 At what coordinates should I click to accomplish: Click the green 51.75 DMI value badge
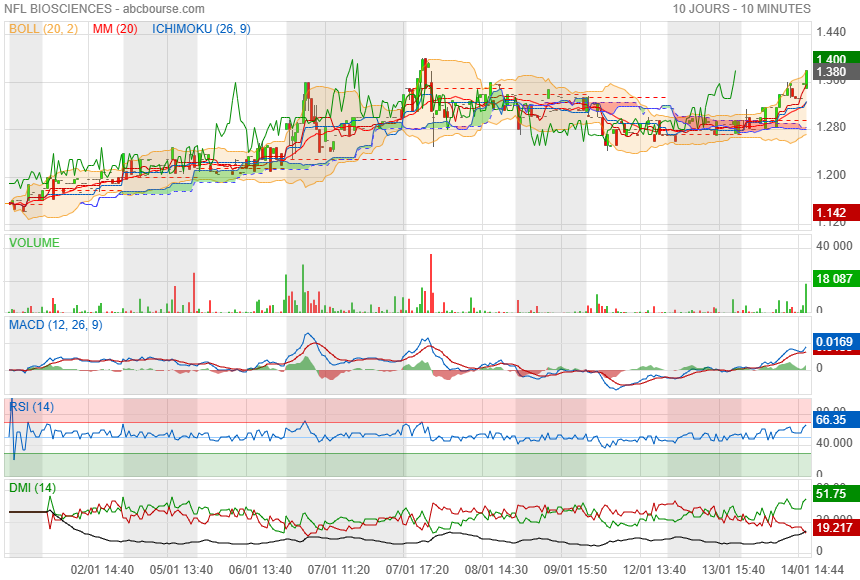pos(830,494)
